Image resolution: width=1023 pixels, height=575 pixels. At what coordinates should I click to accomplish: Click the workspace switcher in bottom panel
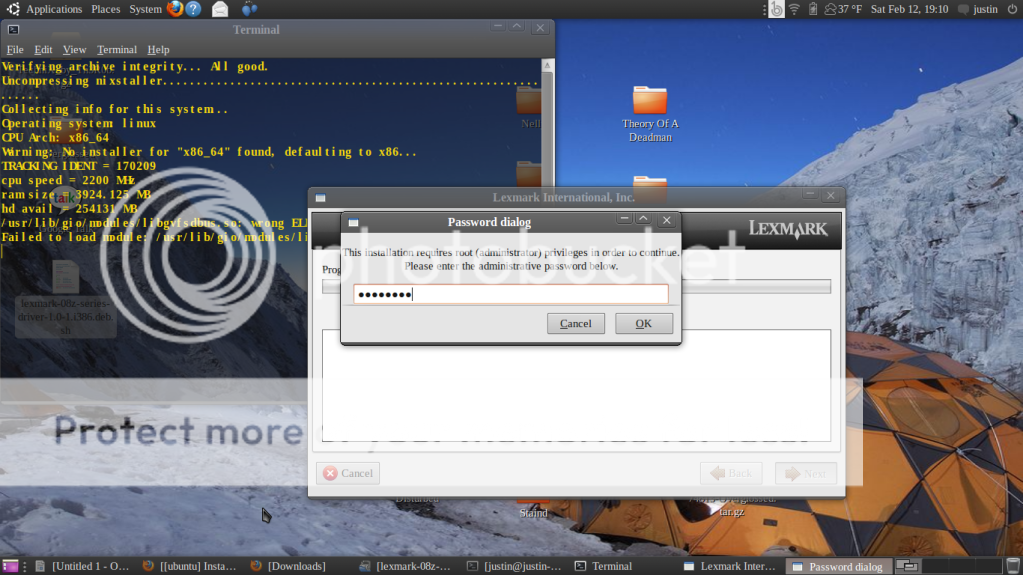click(907, 566)
